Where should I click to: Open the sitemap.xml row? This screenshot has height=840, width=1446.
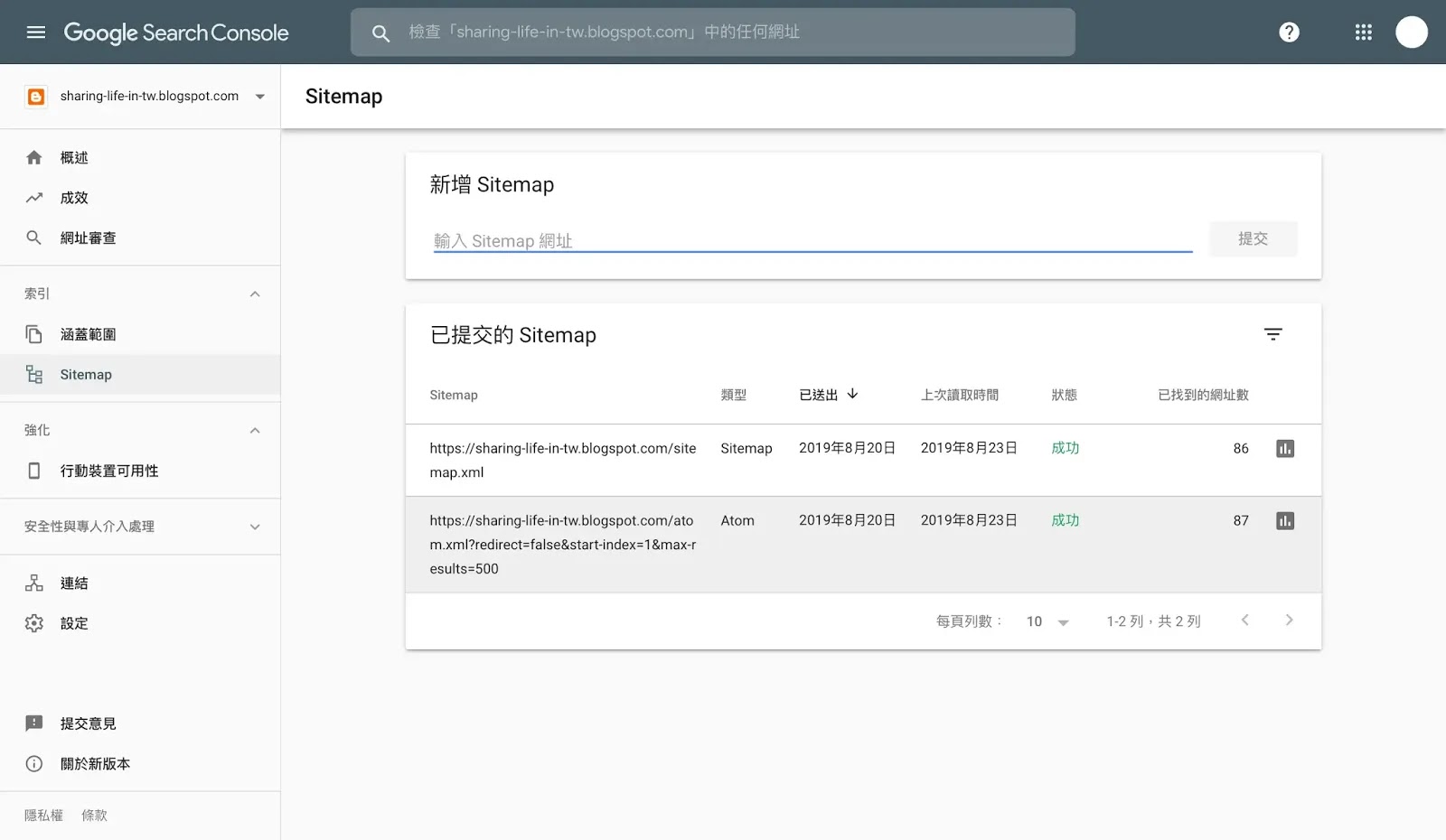coord(863,460)
